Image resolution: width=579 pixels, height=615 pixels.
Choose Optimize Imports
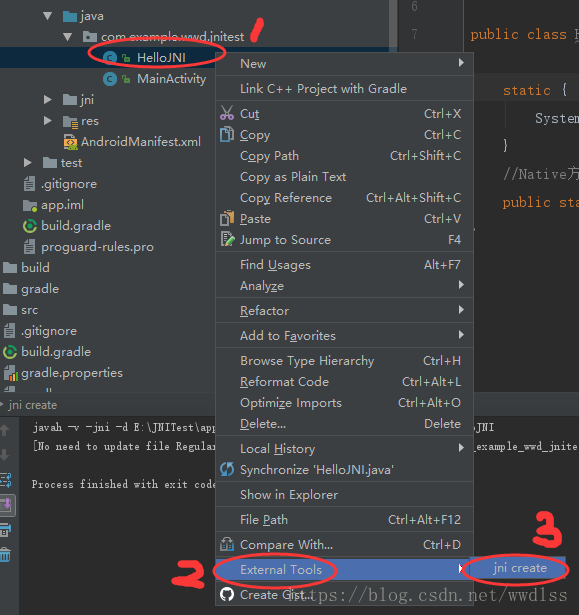coord(344,402)
